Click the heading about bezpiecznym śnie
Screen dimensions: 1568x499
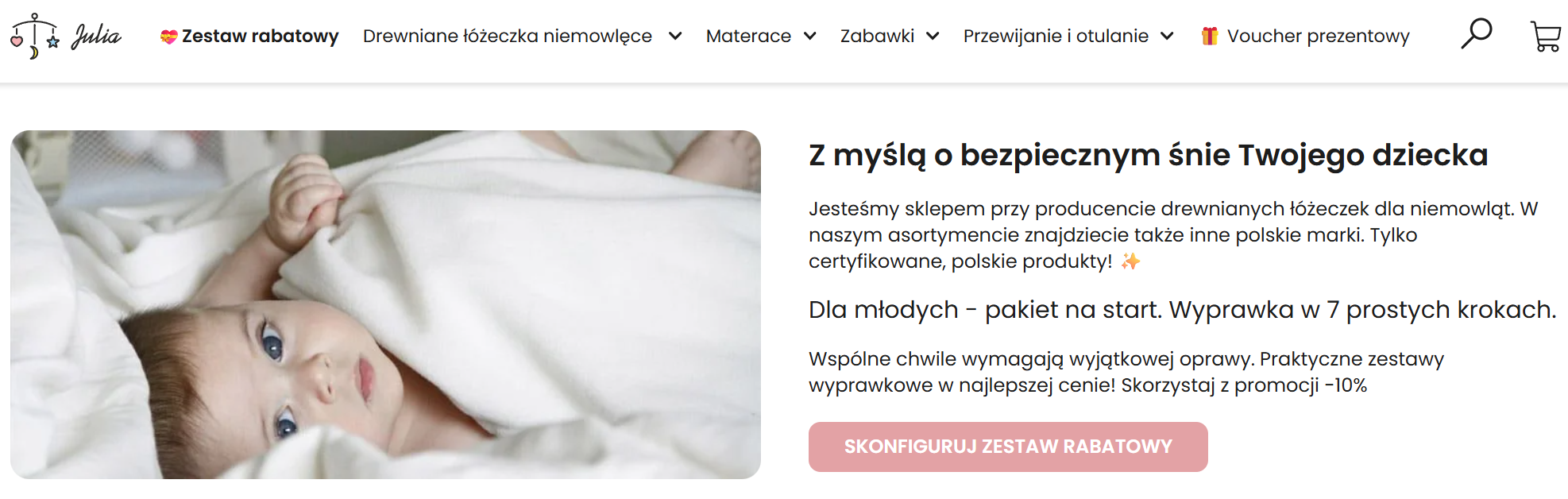[x=1148, y=155]
